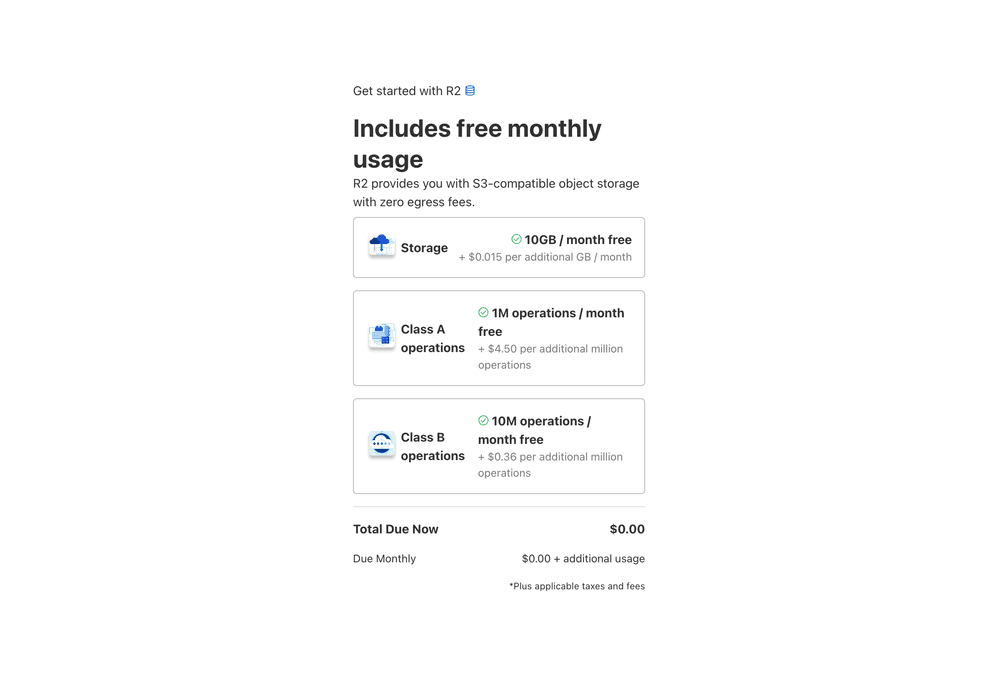Click "$0.00 + additional usage" text
The width and height of the screenshot is (1000, 691).
pos(583,559)
